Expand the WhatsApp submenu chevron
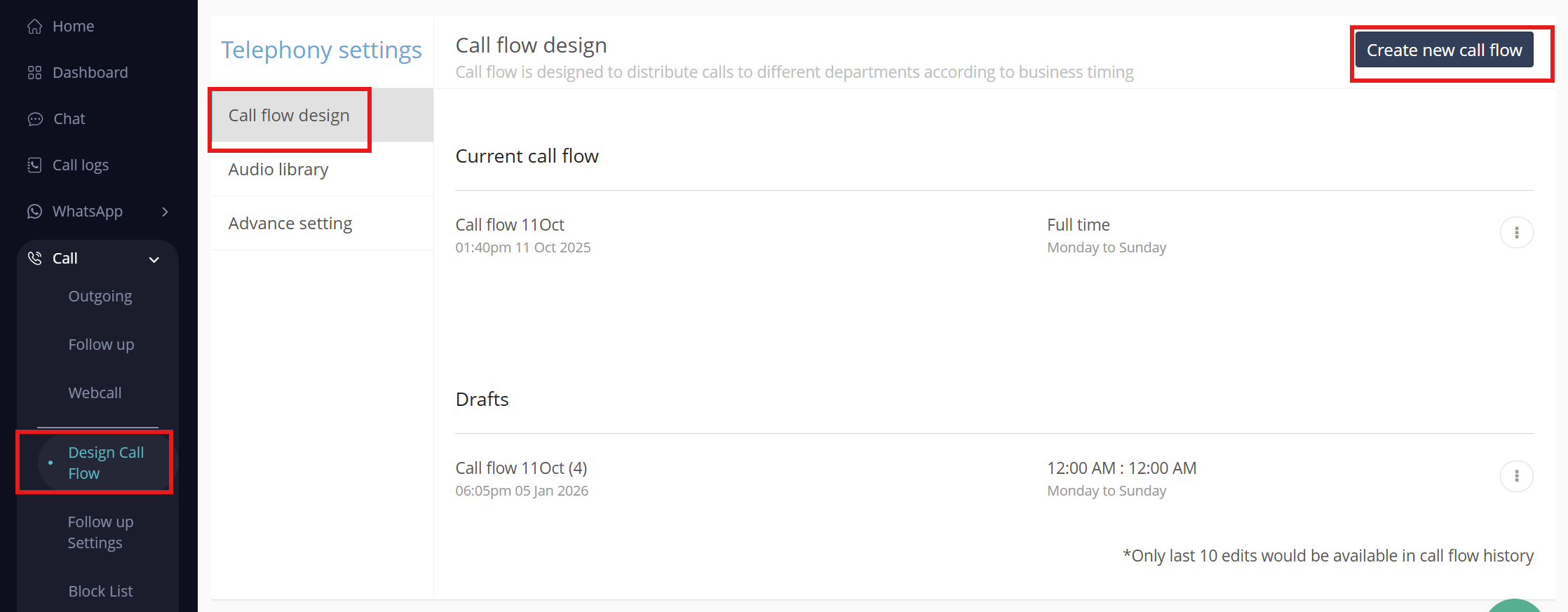The width and height of the screenshot is (1568, 612). point(165,212)
